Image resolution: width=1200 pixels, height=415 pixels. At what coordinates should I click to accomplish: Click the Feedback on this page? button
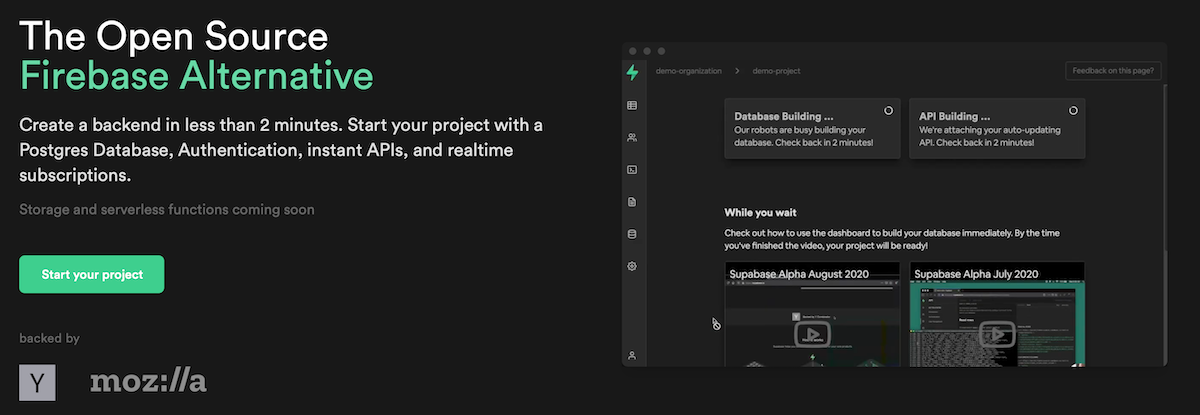coord(1113,71)
